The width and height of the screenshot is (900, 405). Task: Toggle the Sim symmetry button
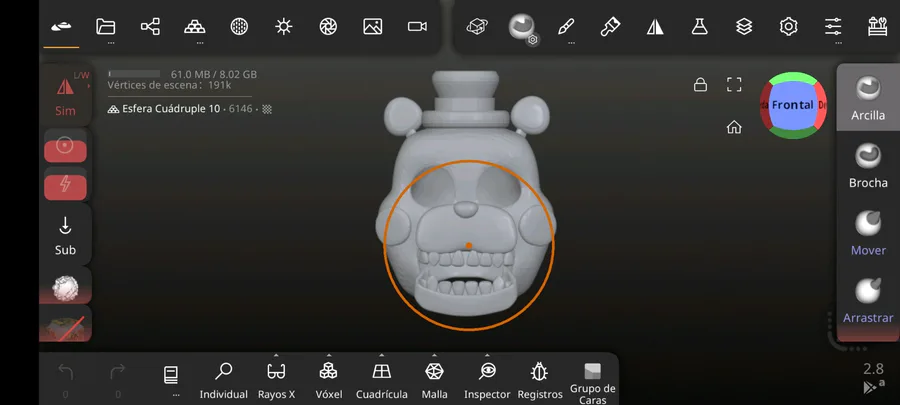pos(65,95)
